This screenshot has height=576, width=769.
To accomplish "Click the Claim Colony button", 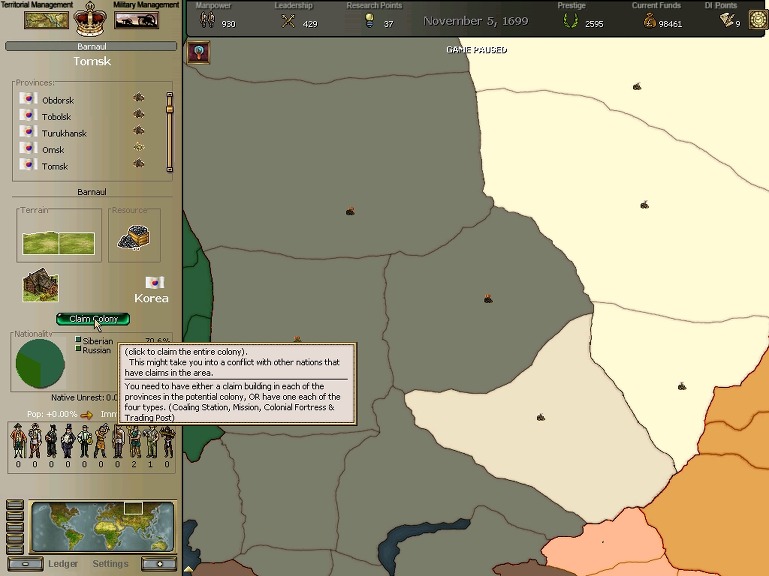I will pyautogui.click(x=93, y=319).
